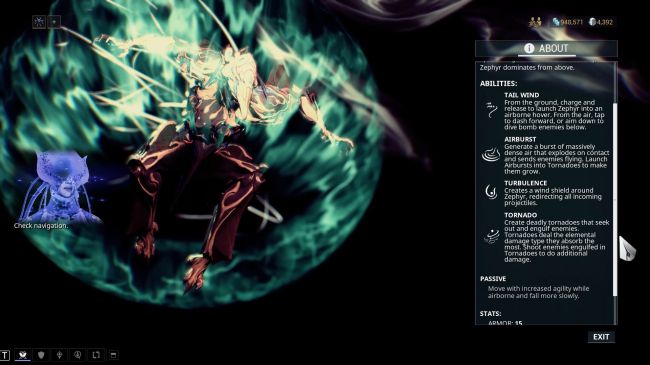Select the ABOUT tab header
Screen dimensions: 650x365
click(x=546, y=49)
